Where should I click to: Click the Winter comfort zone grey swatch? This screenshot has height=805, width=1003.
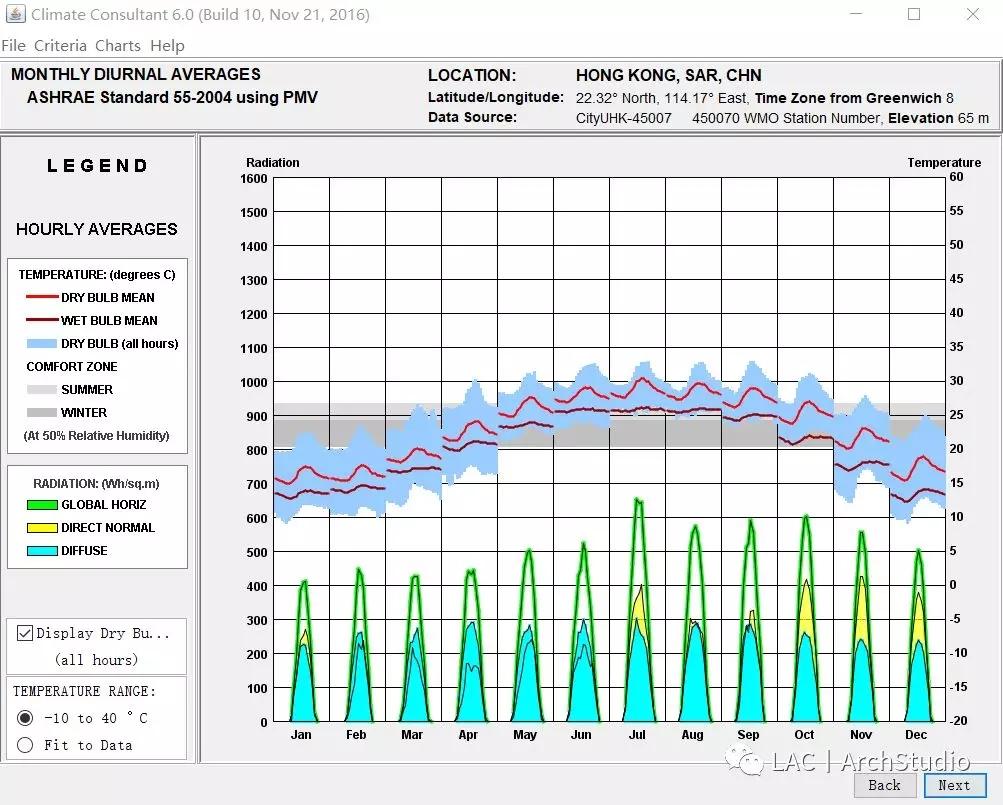point(42,413)
